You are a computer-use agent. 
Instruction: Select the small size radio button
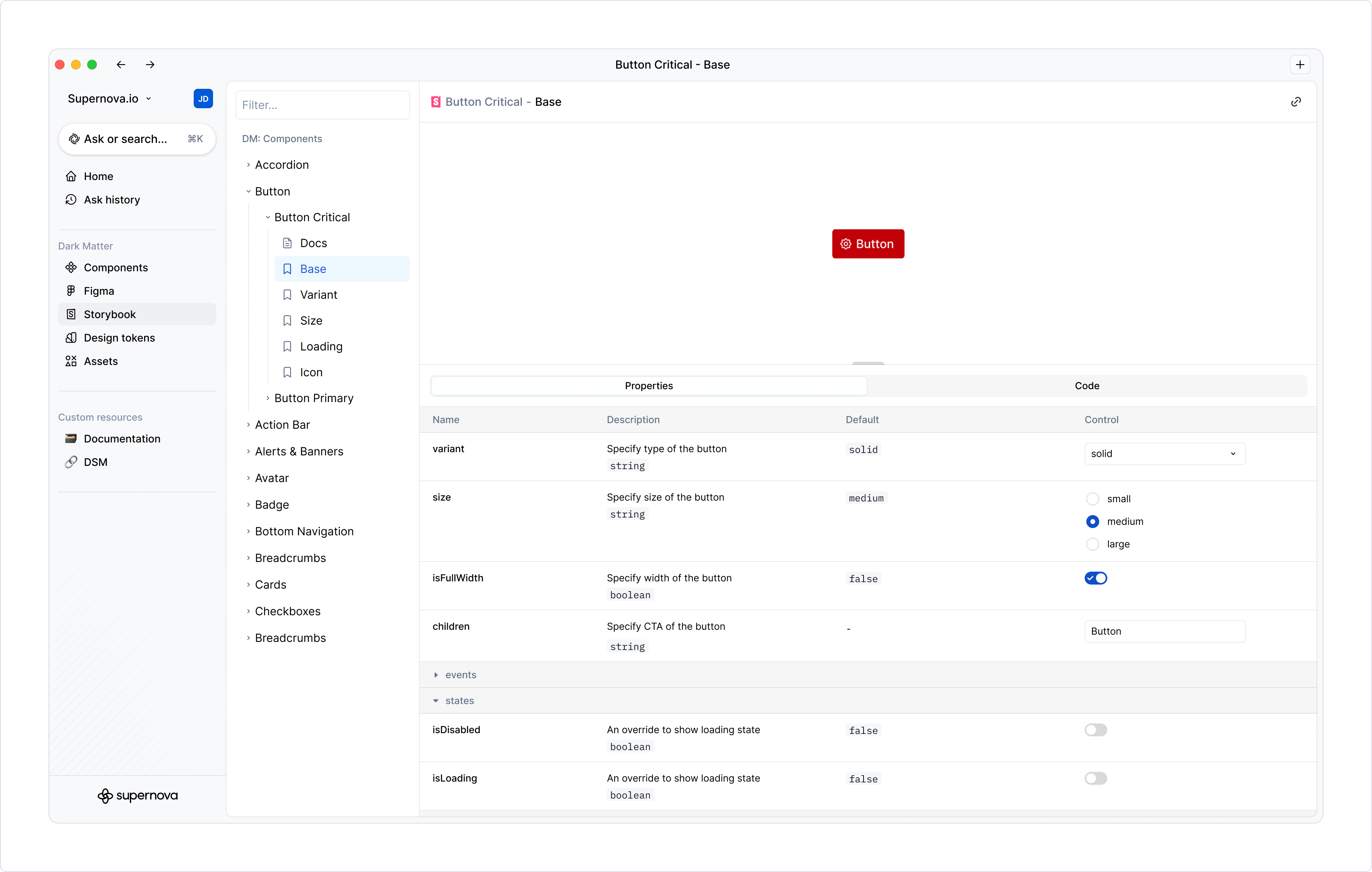(x=1092, y=499)
